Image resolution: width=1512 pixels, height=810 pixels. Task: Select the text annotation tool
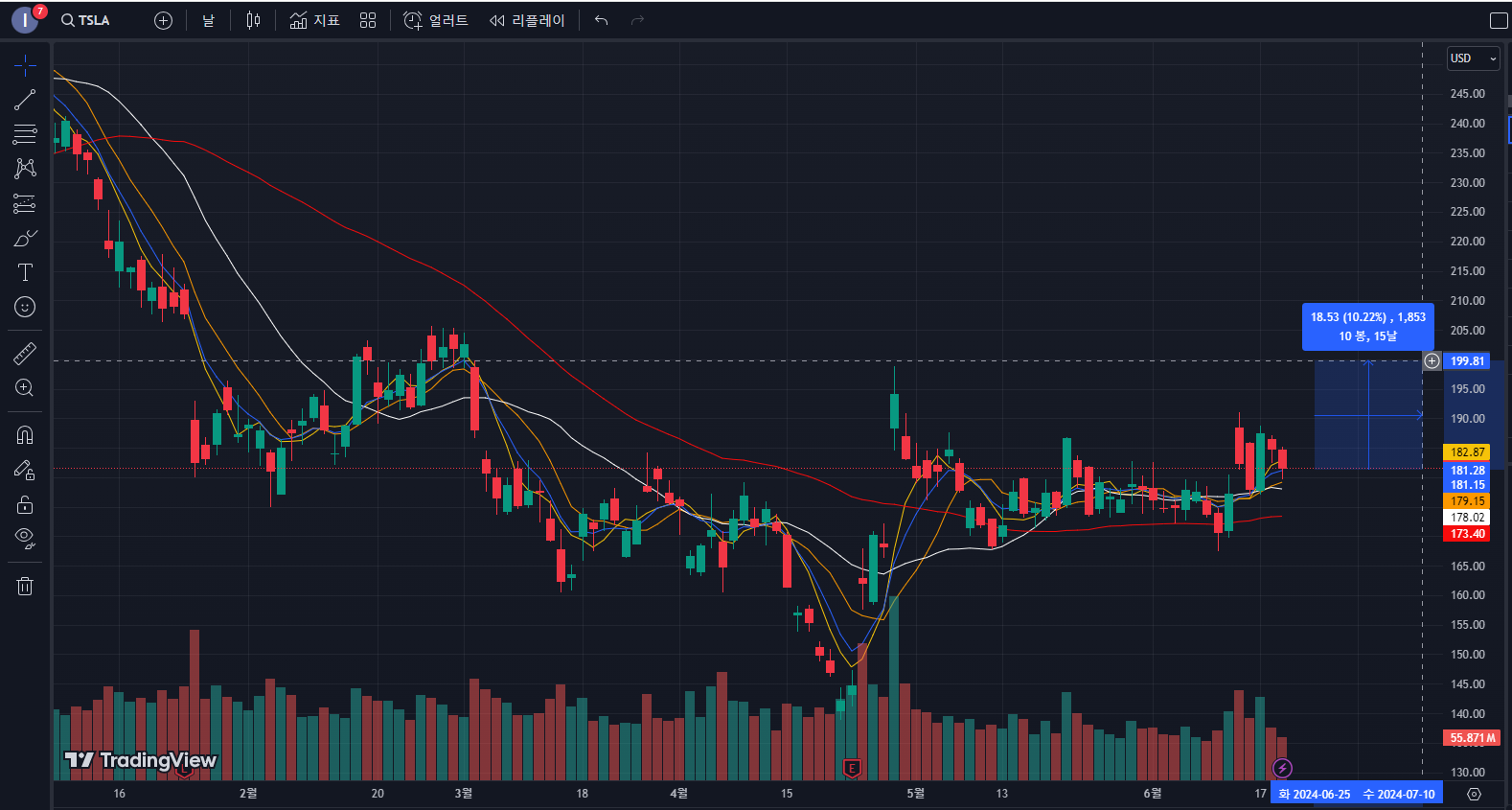(25, 272)
